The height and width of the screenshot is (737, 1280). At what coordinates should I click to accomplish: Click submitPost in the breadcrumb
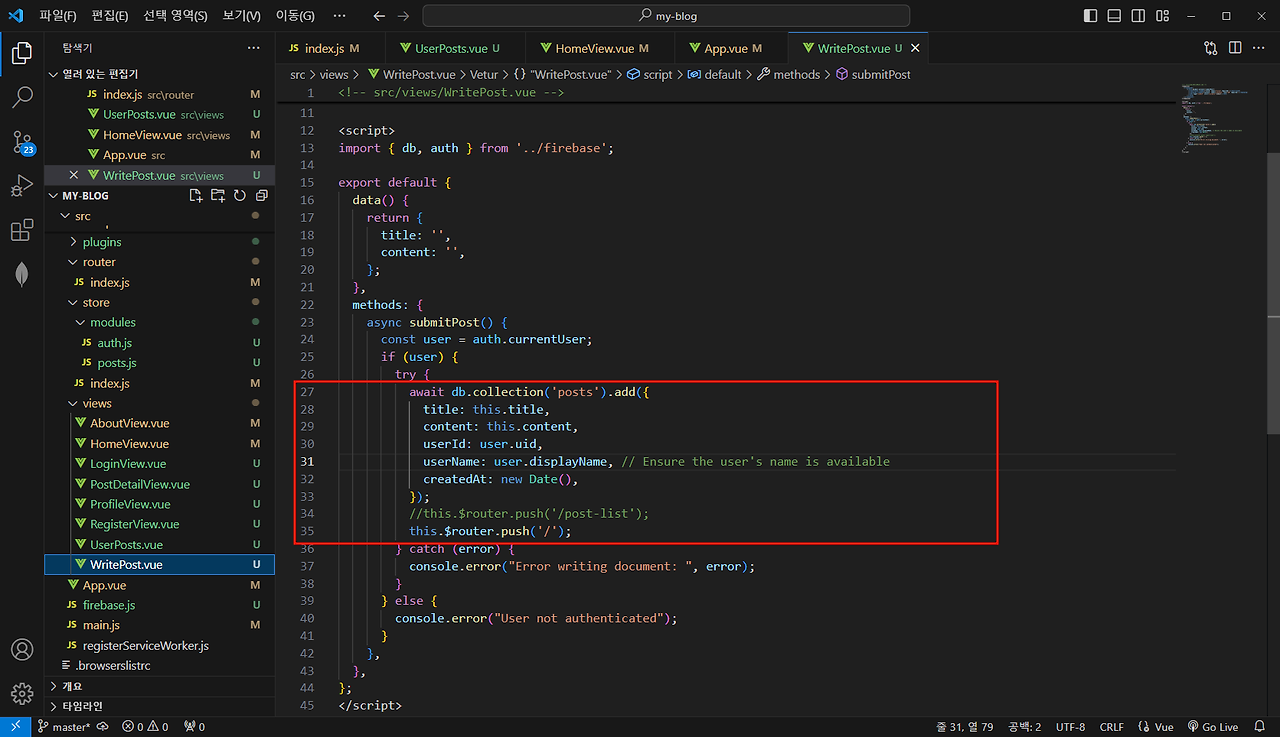point(873,74)
